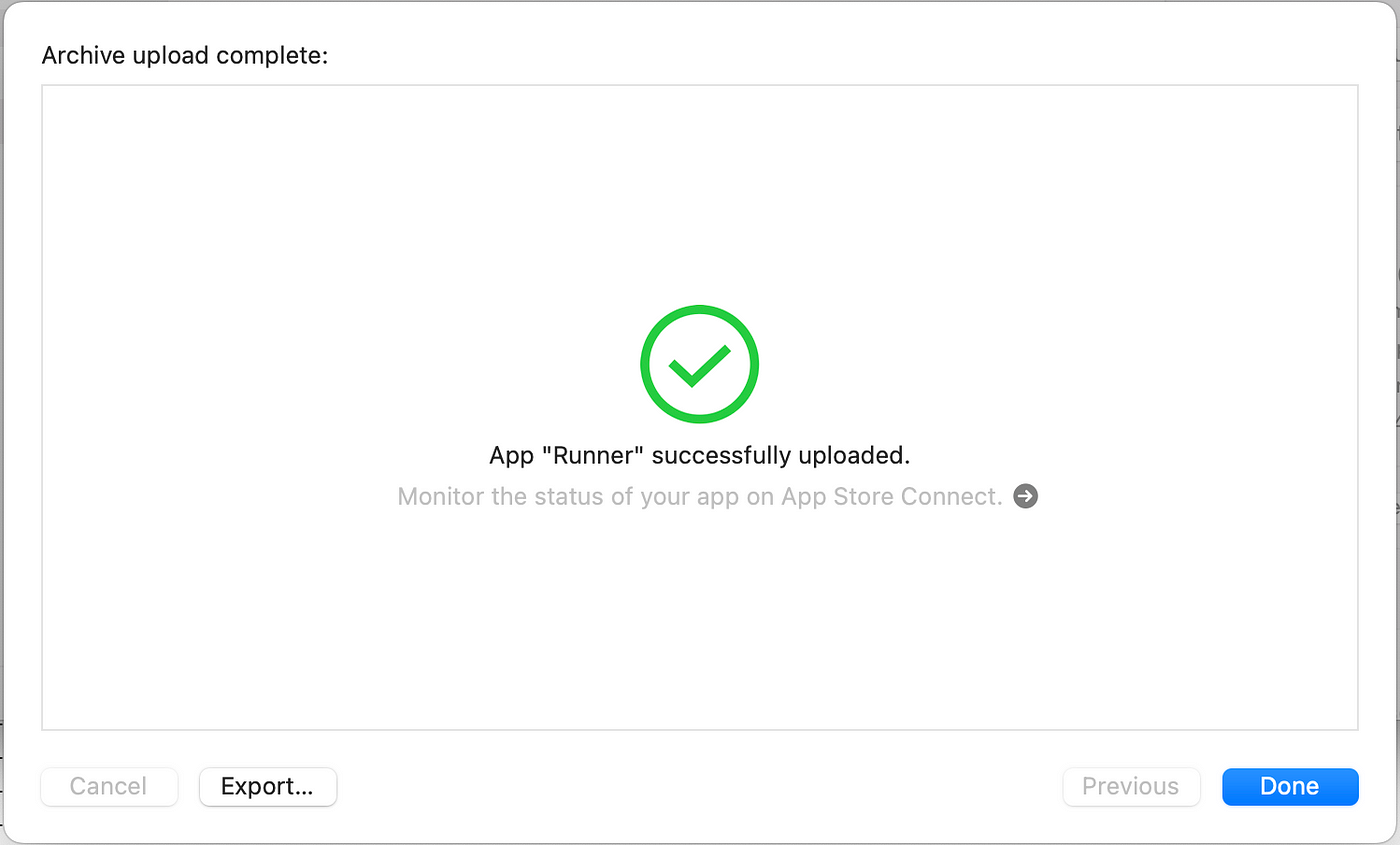Click the Done button
1400x845 pixels.
point(1290,786)
